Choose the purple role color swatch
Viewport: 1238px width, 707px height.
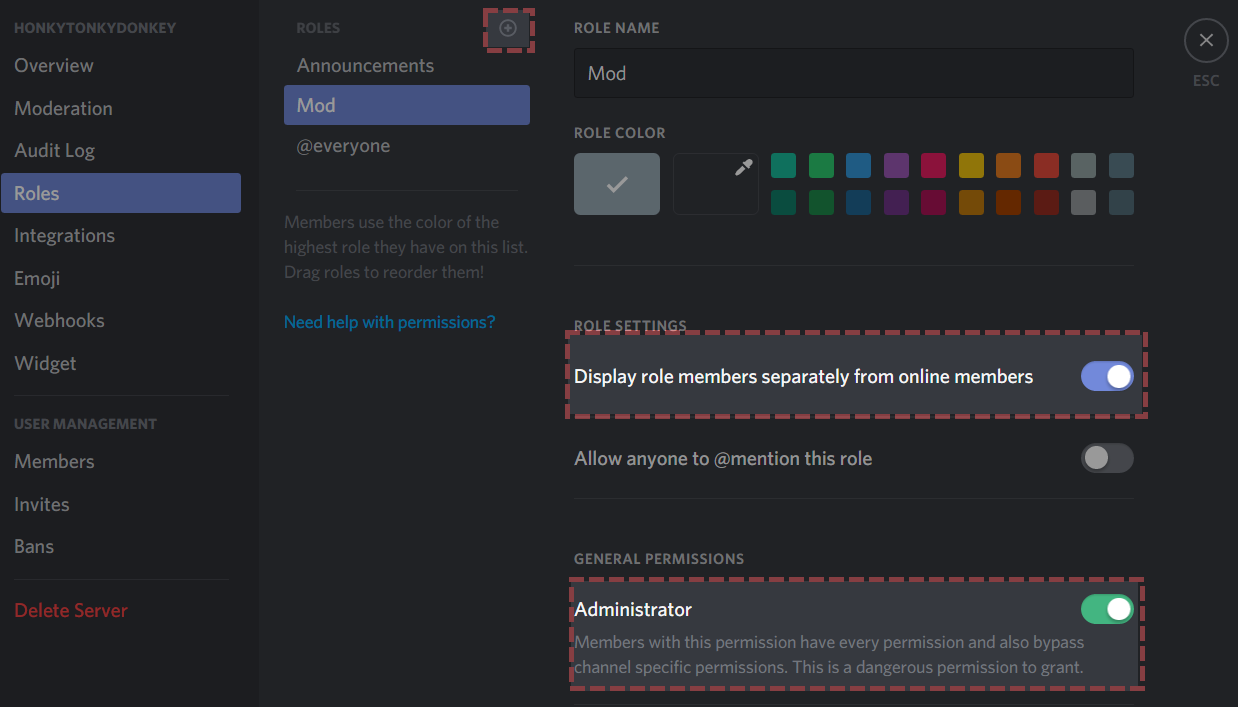tap(896, 165)
